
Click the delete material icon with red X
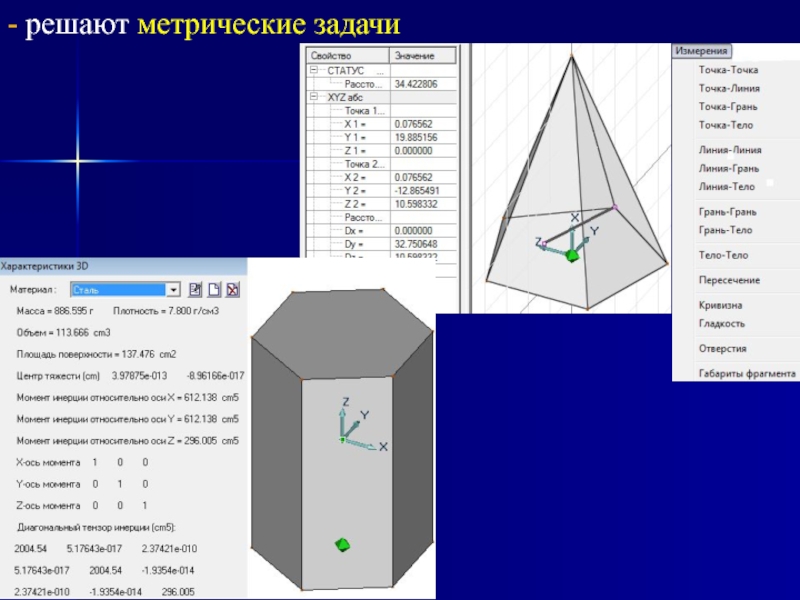(x=231, y=290)
